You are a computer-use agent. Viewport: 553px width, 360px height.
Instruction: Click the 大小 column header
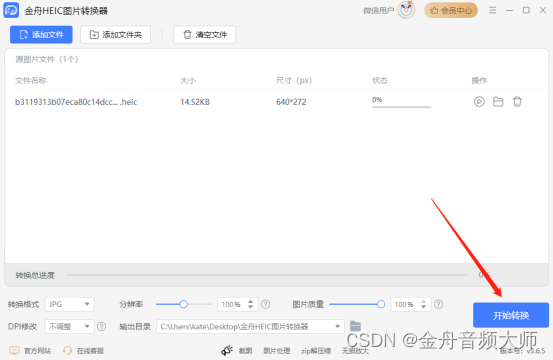pyautogui.click(x=188, y=80)
